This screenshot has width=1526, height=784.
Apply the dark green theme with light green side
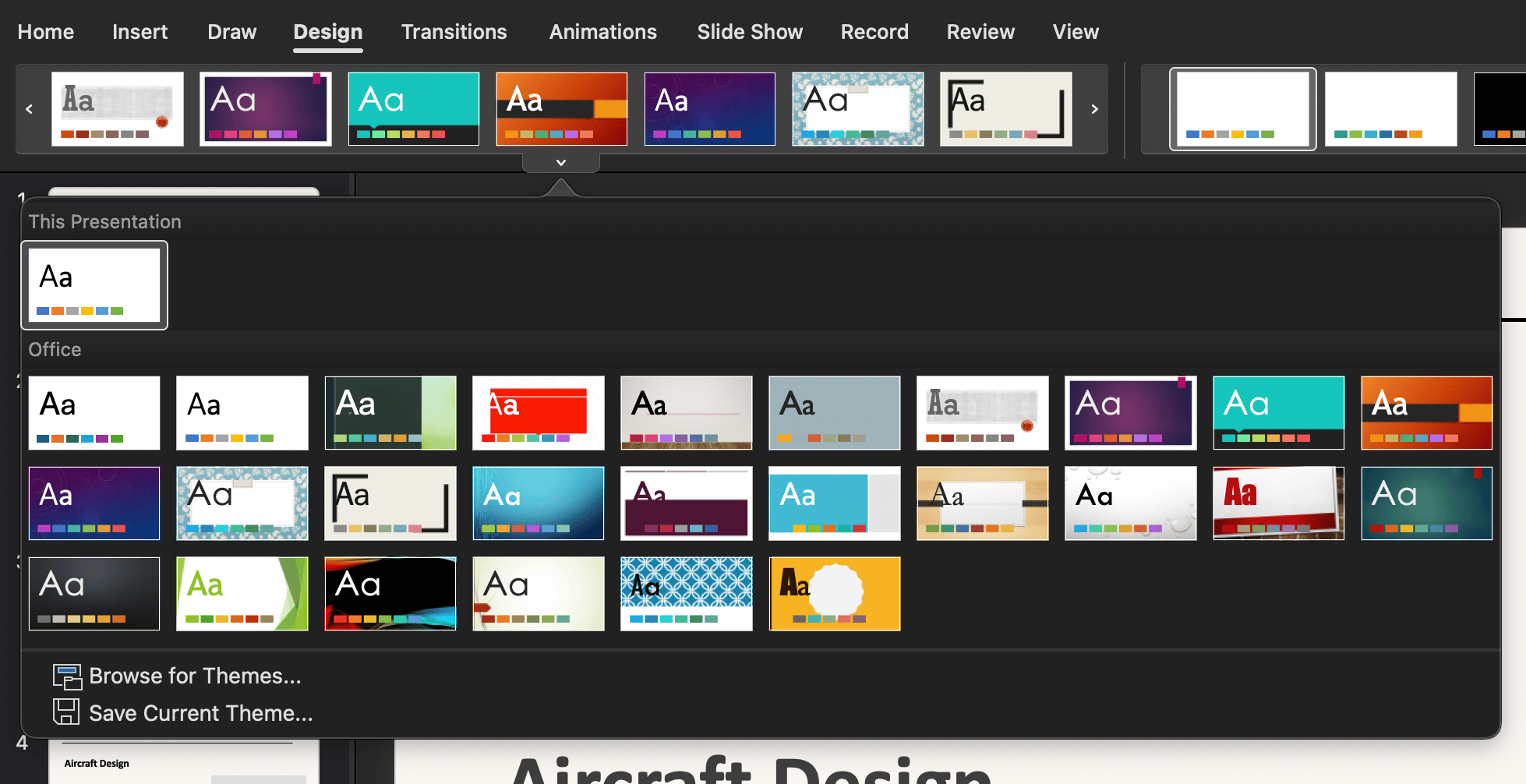390,413
